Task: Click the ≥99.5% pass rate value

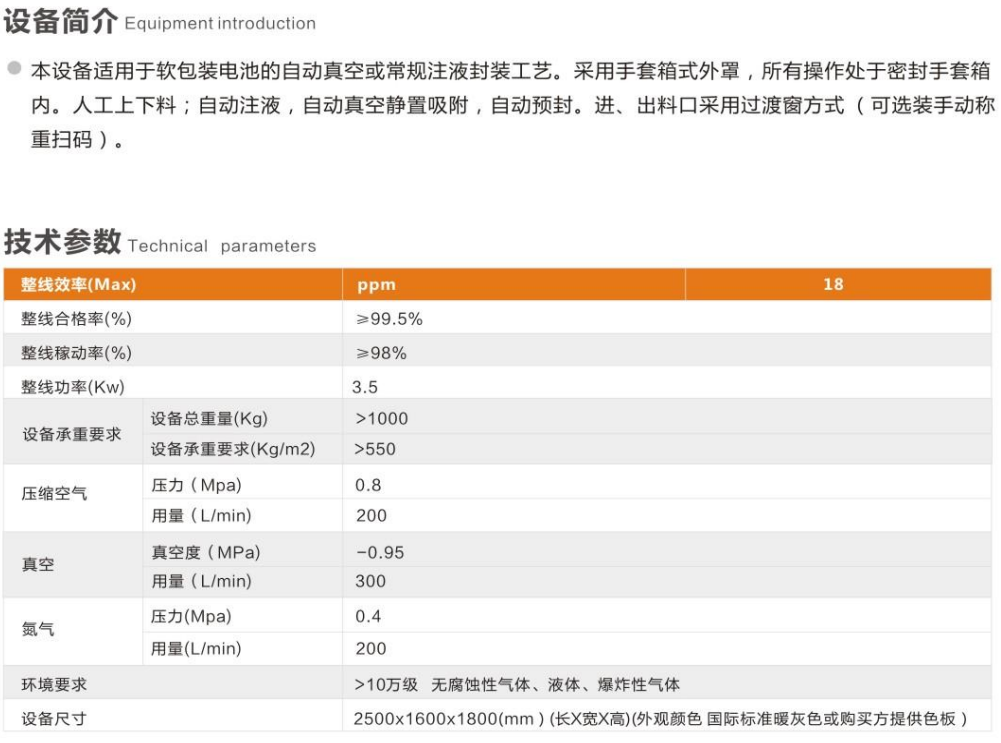Action: point(389,319)
